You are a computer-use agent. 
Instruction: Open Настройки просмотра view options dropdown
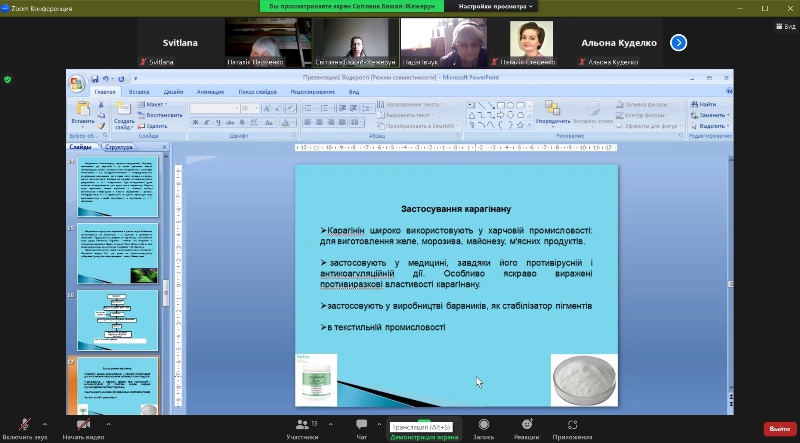pos(499,6)
